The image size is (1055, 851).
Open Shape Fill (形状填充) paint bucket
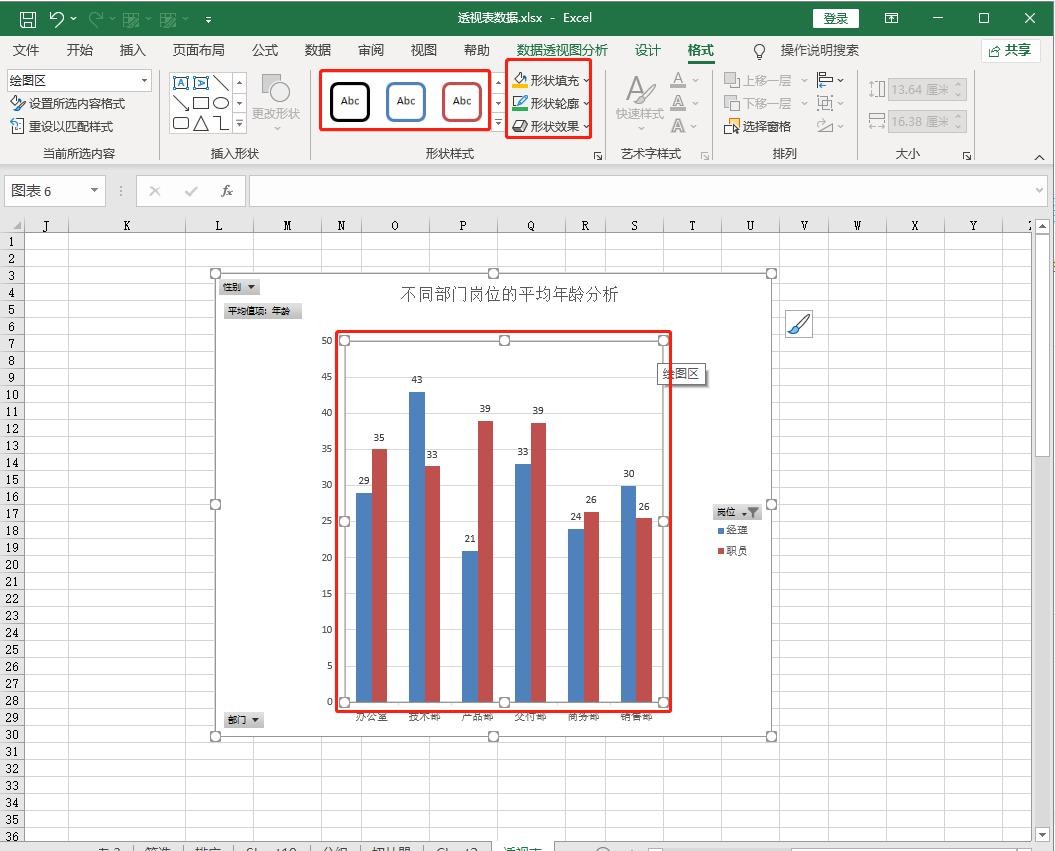tap(520, 80)
